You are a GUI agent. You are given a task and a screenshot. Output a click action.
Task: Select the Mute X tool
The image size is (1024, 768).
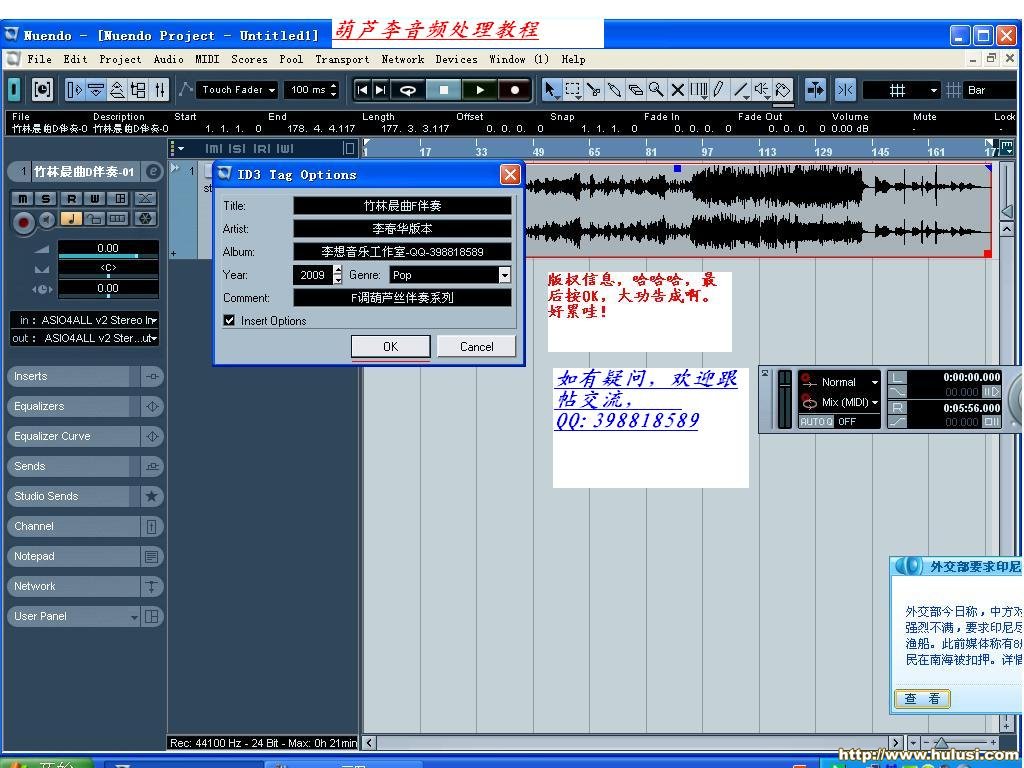click(677, 89)
